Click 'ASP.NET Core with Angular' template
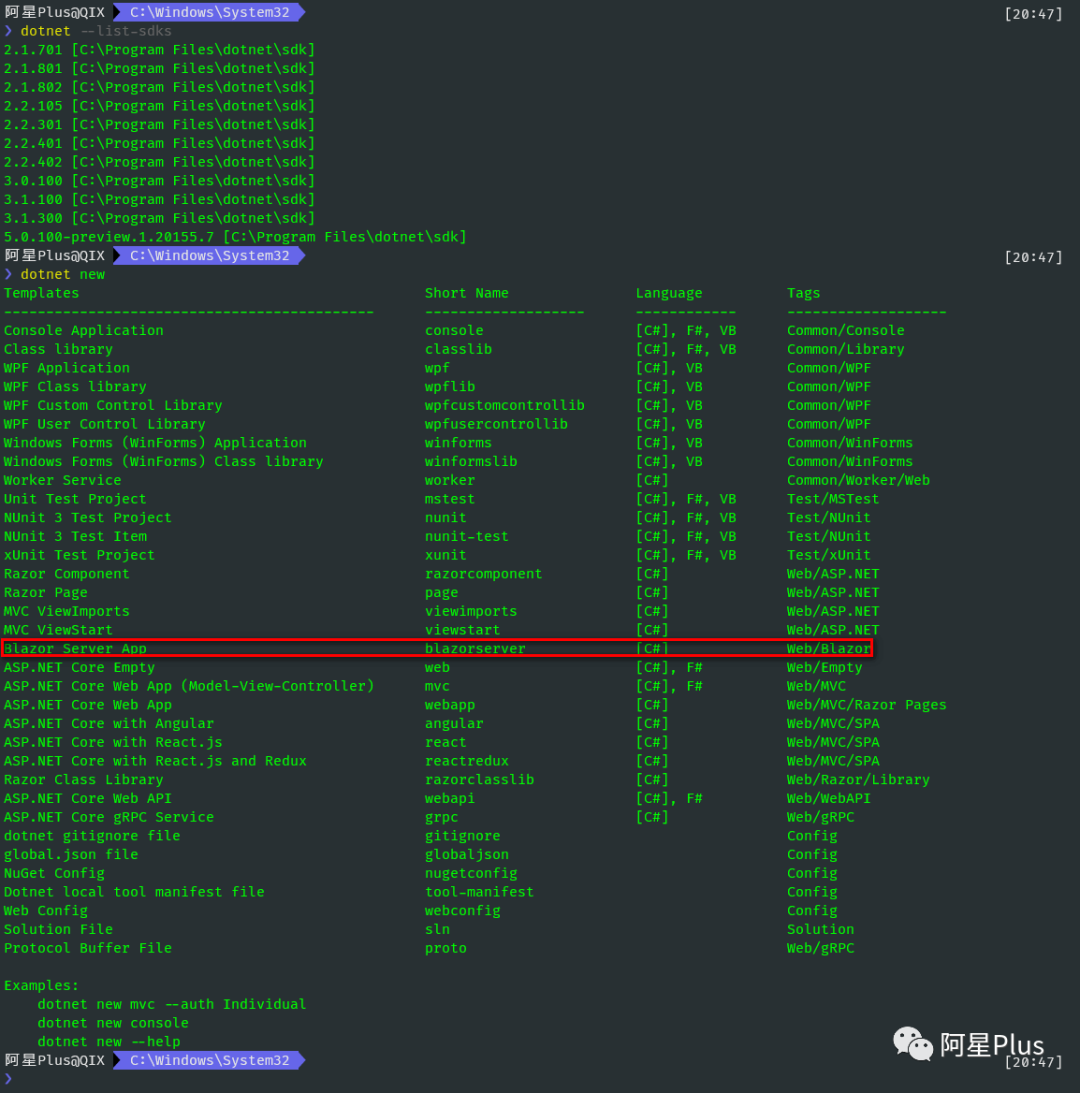The width and height of the screenshot is (1080, 1093). 109,724
